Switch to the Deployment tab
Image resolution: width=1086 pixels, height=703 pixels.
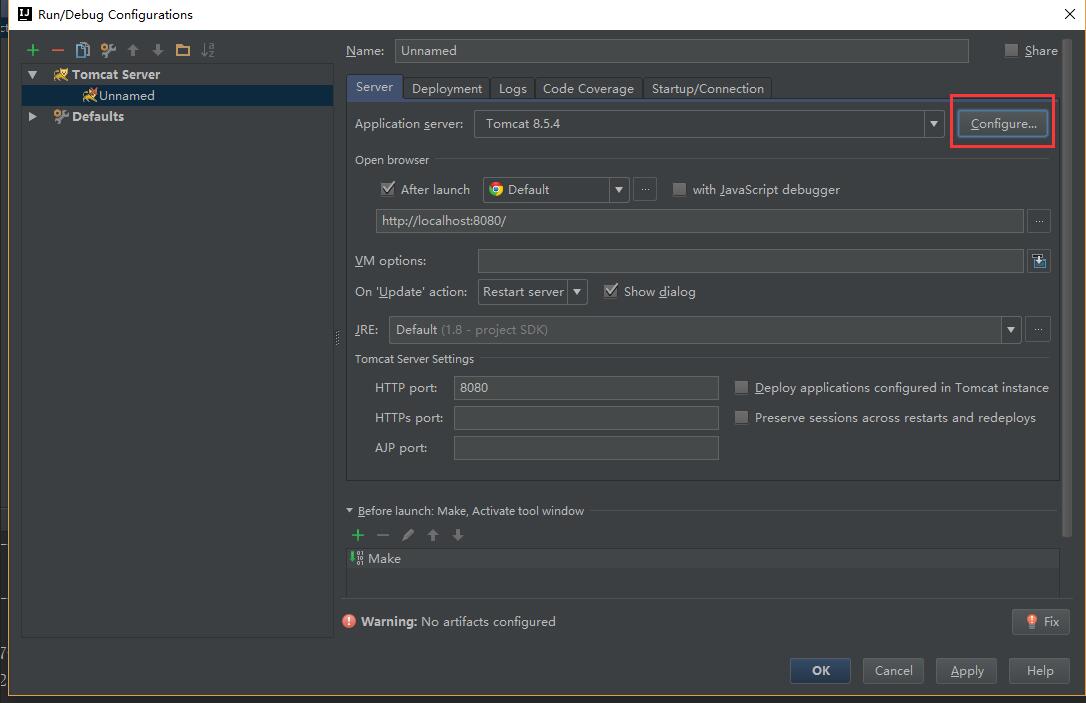pyautogui.click(x=447, y=89)
